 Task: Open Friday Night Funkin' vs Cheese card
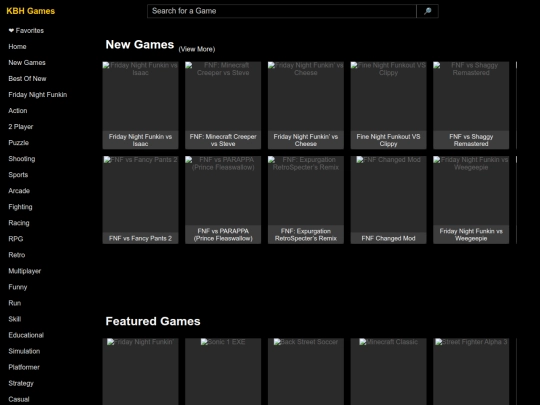coord(306,105)
